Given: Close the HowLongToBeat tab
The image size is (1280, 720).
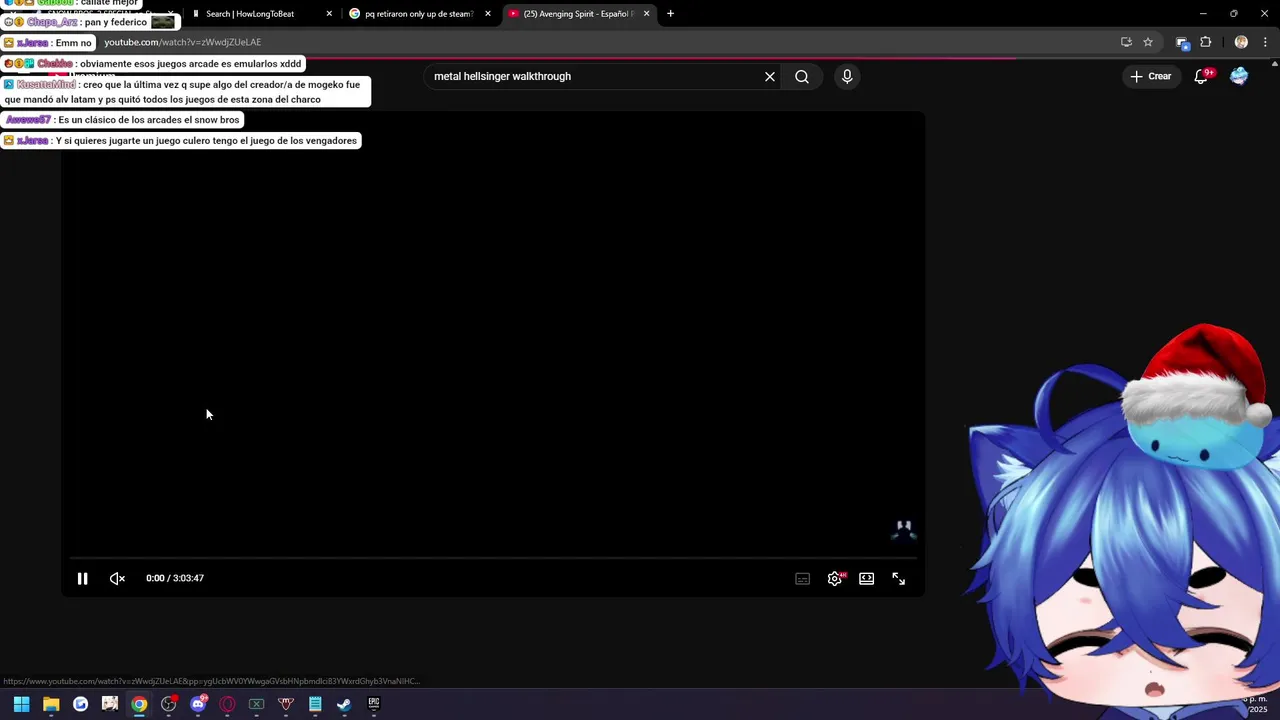Looking at the screenshot, I should coord(329,14).
